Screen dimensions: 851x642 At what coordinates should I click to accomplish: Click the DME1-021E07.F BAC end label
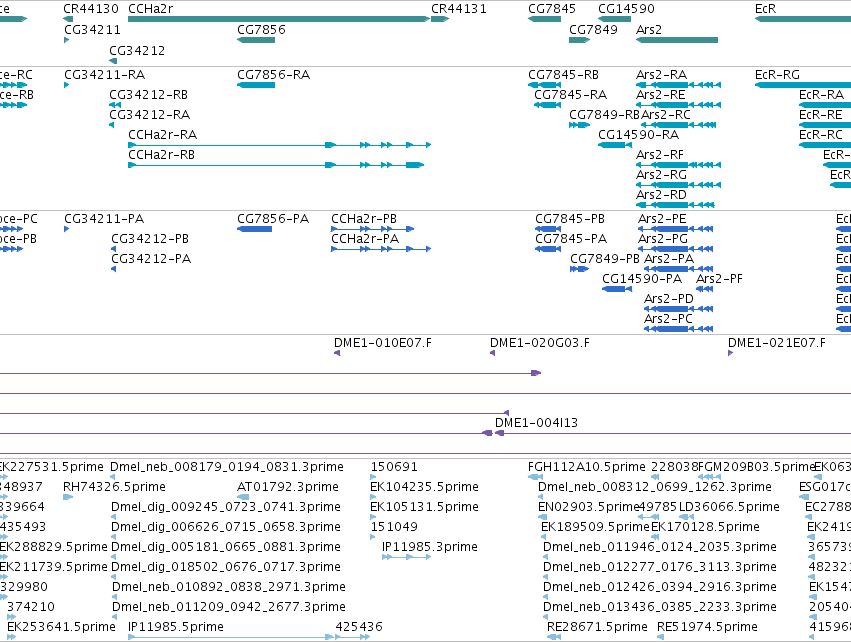777,343
